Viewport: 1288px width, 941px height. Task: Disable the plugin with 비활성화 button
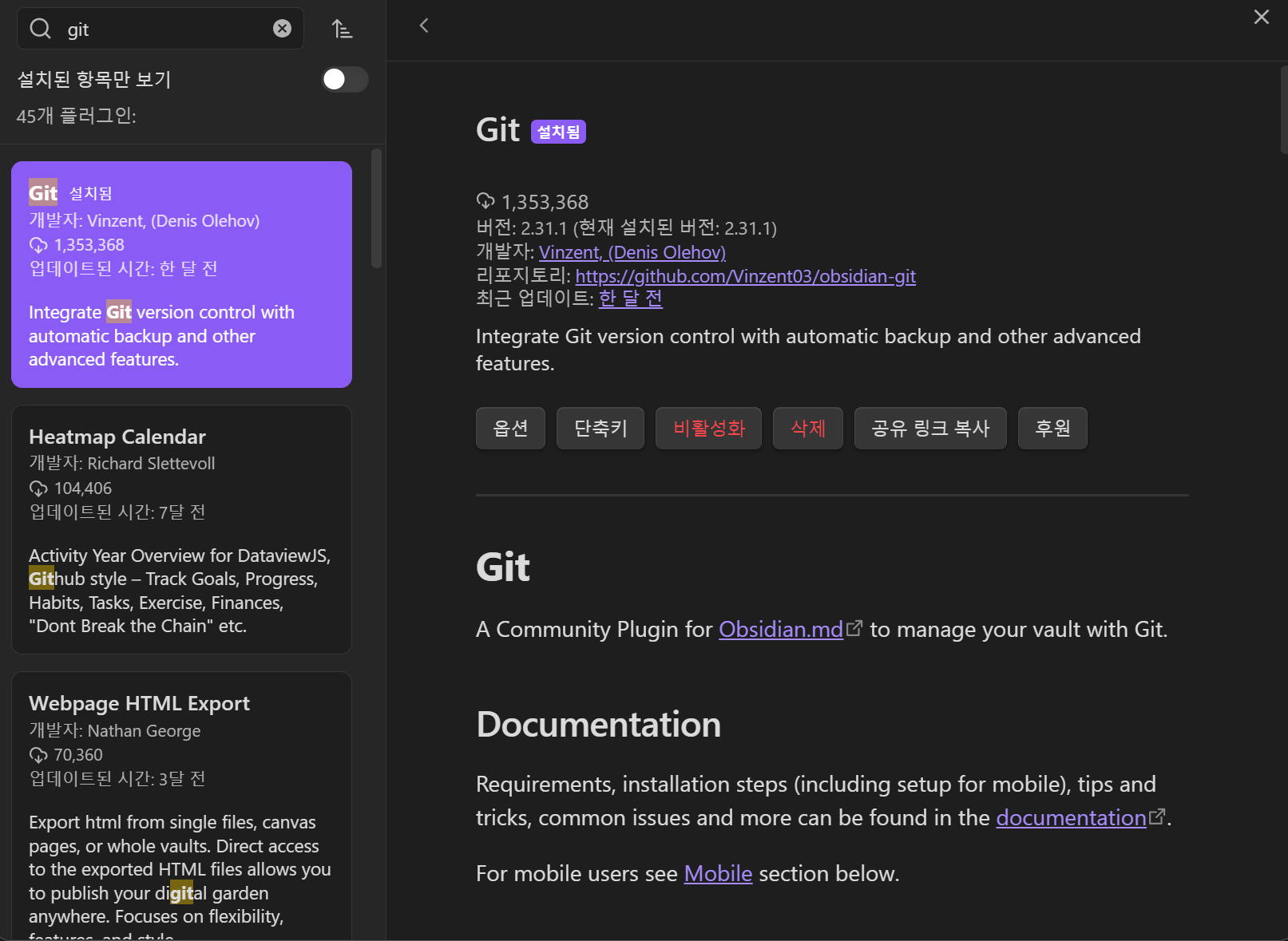(x=708, y=429)
